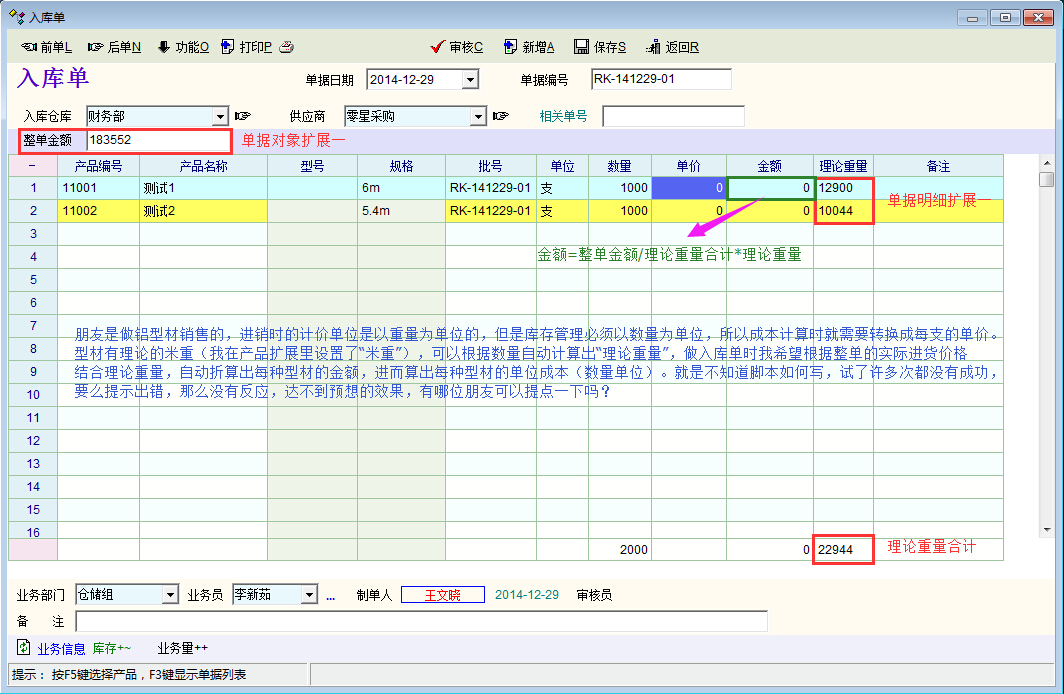Open the 供应商 supplier dropdown
The width and height of the screenshot is (1064, 694).
tap(478, 116)
